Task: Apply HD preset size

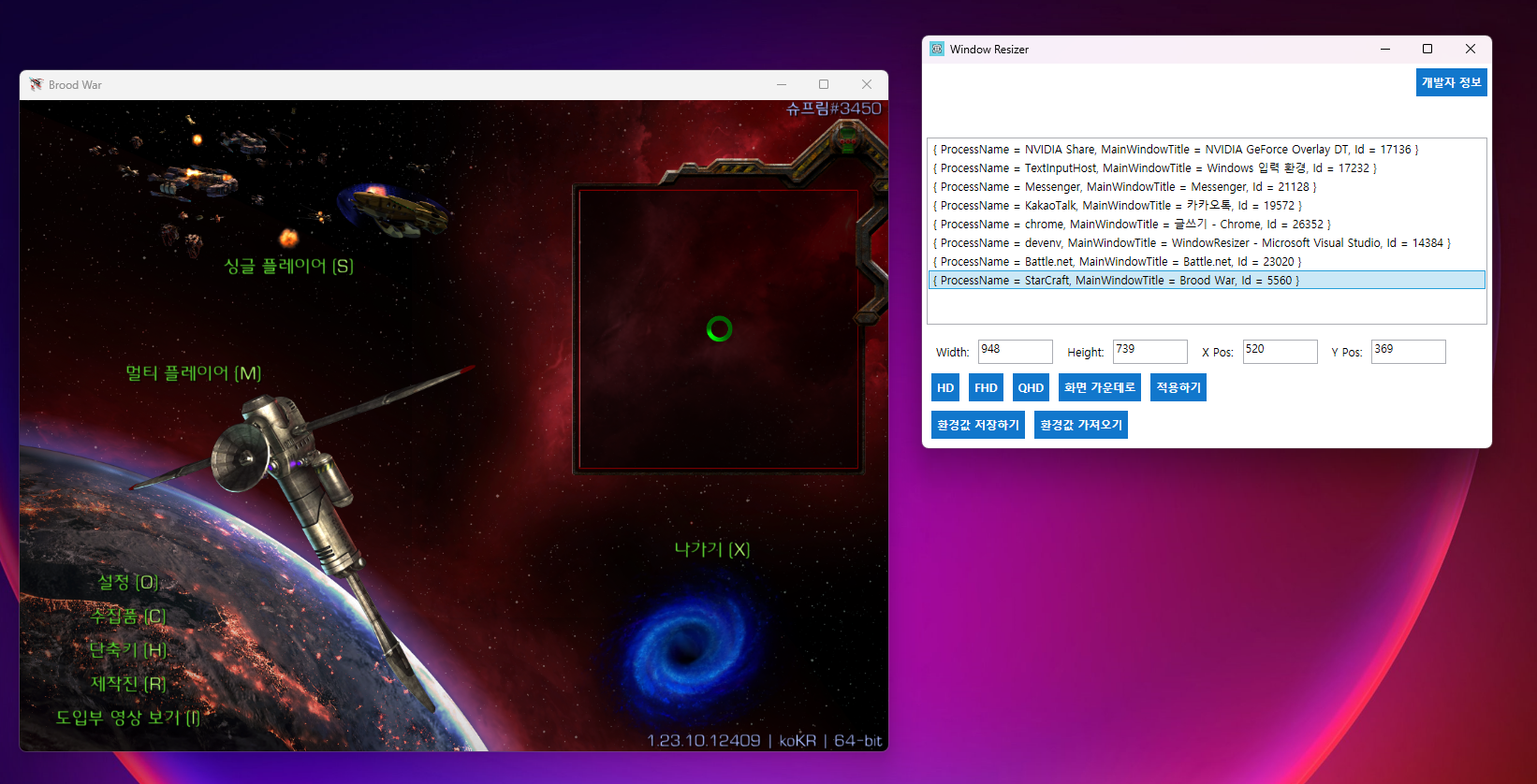Action: (x=945, y=387)
